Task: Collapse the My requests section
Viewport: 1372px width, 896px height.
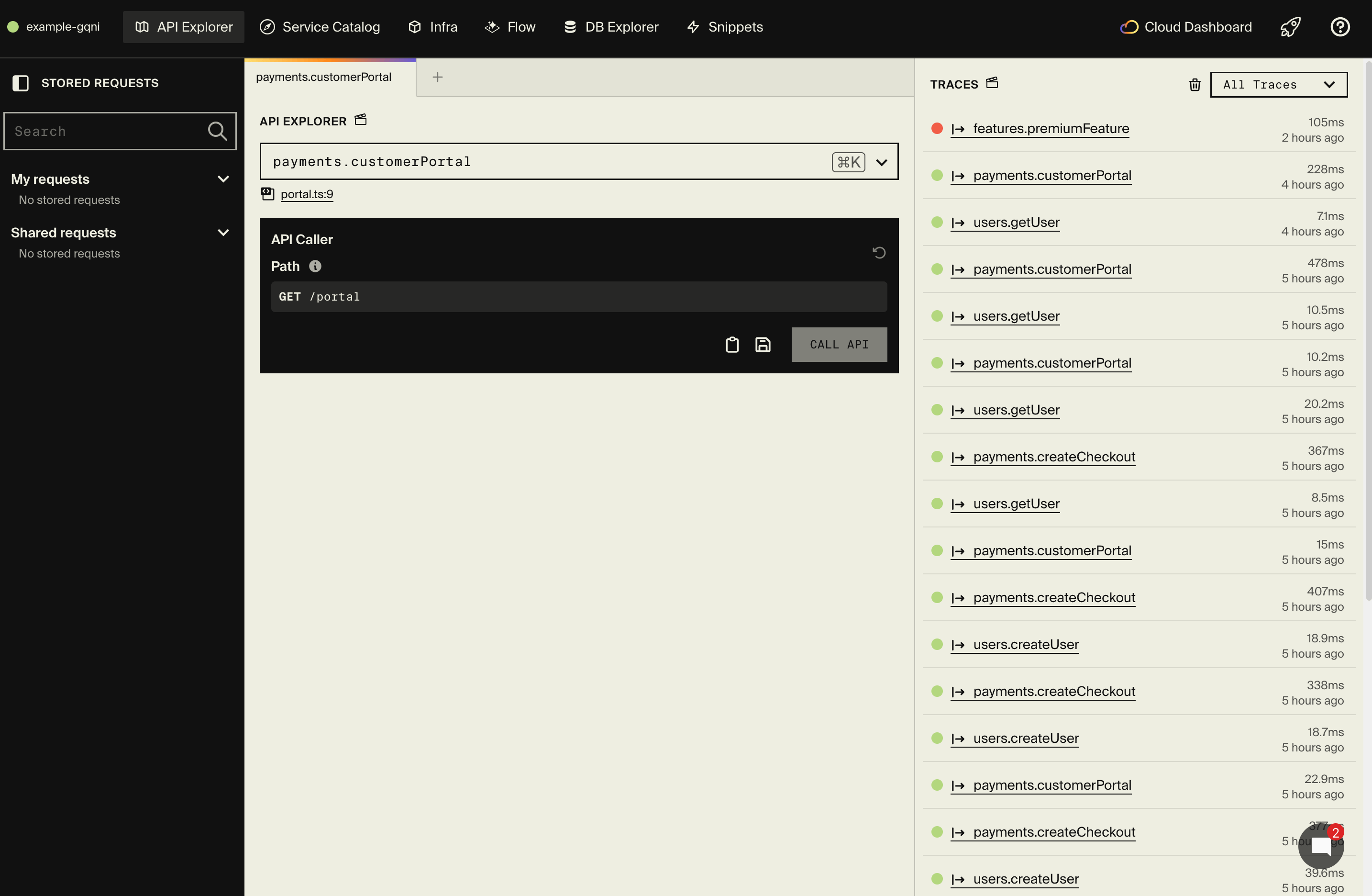Action: pyautogui.click(x=224, y=179)
